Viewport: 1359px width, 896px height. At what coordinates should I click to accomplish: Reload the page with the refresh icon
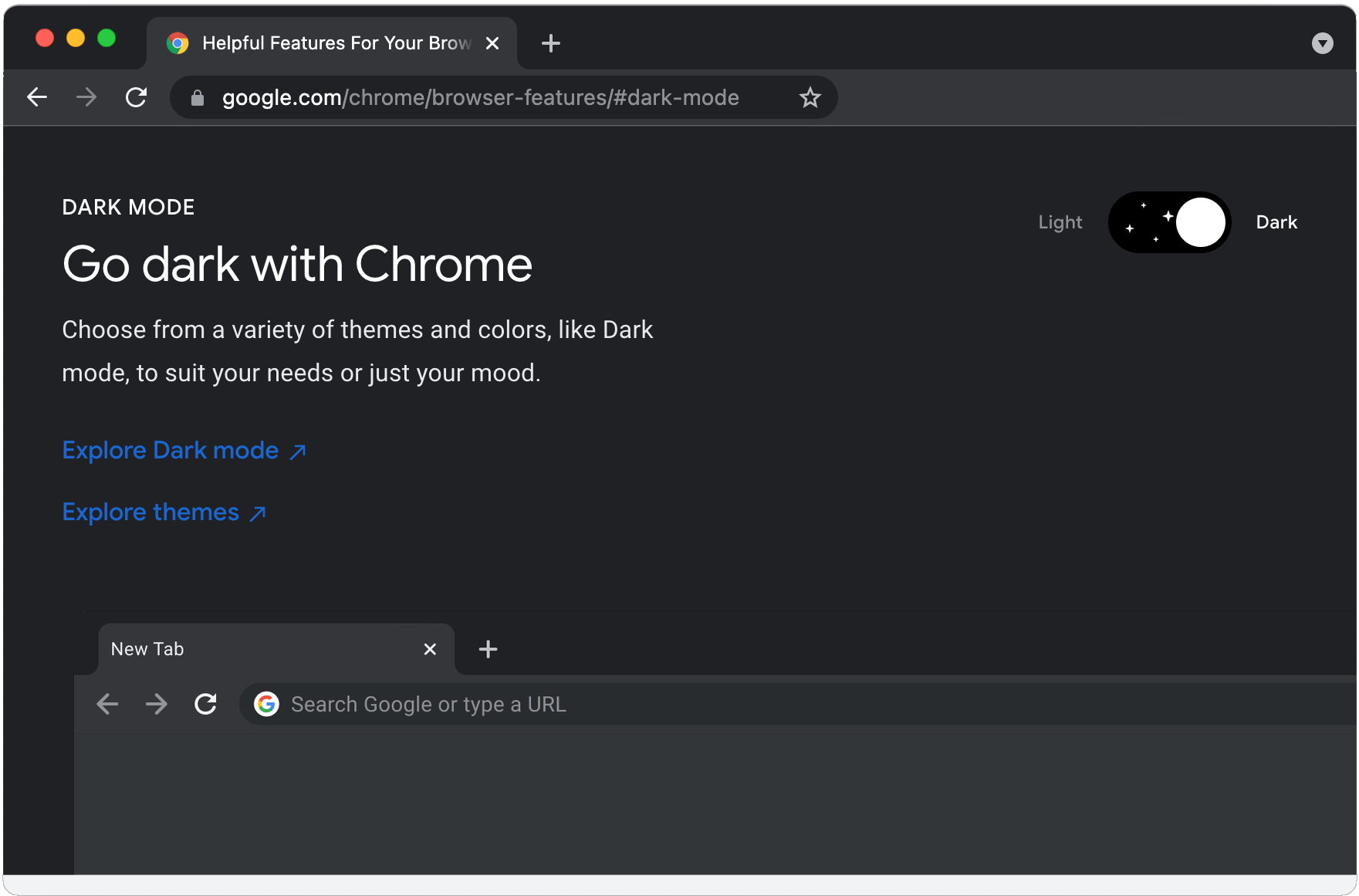click(137, 97)
